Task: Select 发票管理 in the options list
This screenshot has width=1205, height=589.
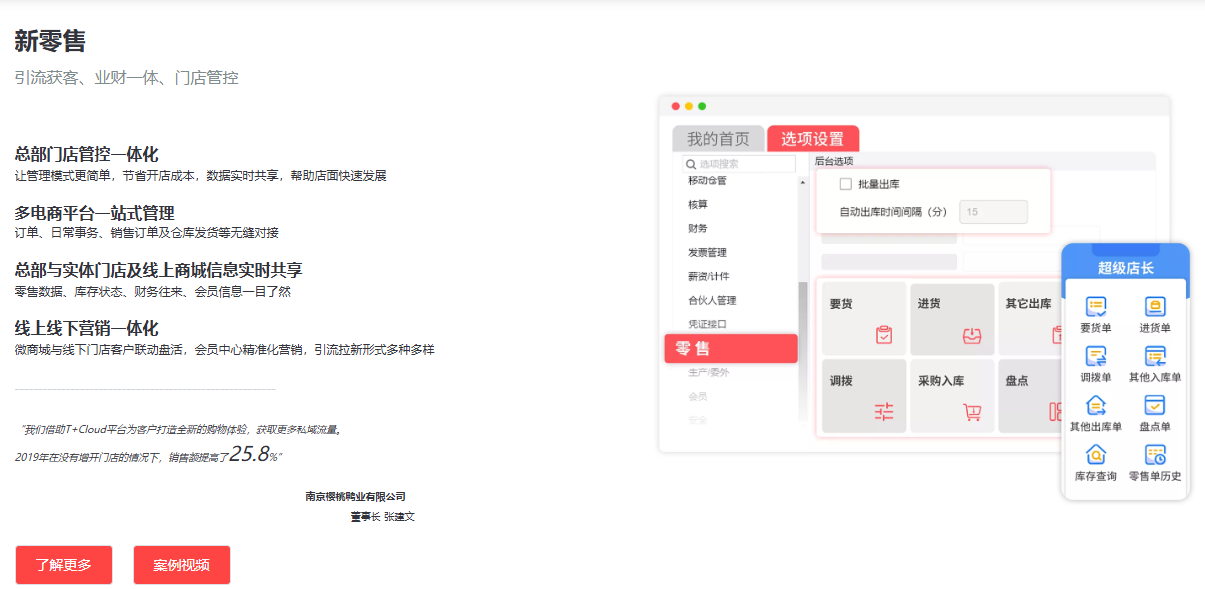Action: coord(707,252)
